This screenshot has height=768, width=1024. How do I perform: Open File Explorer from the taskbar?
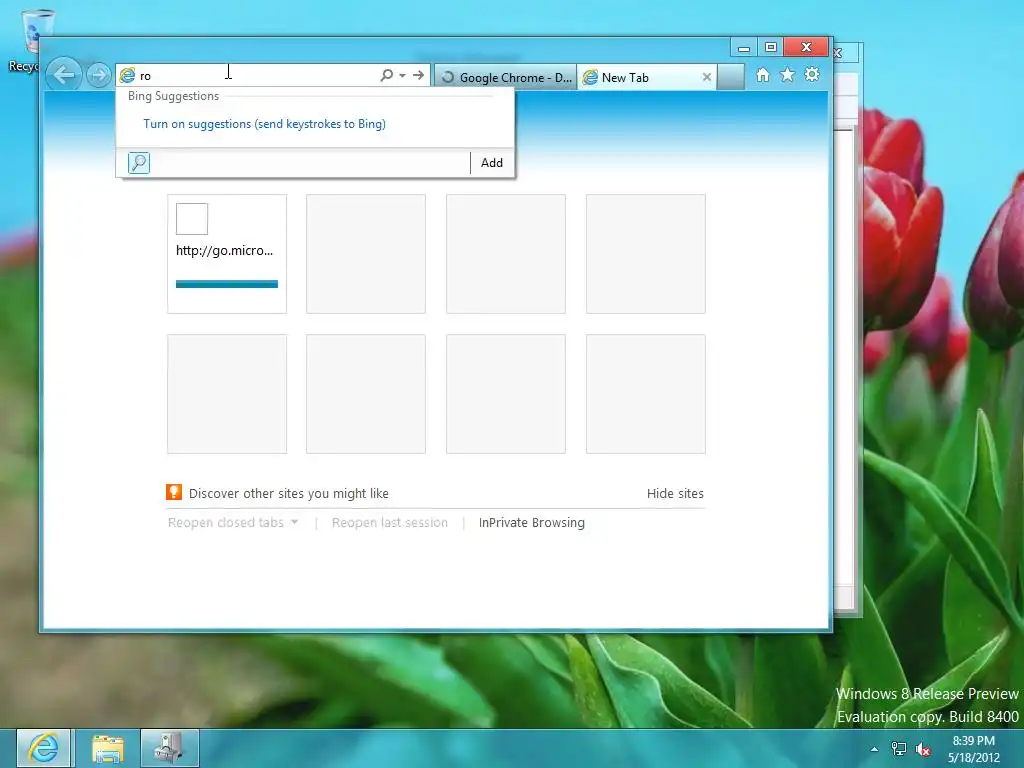tap(108, 748)
